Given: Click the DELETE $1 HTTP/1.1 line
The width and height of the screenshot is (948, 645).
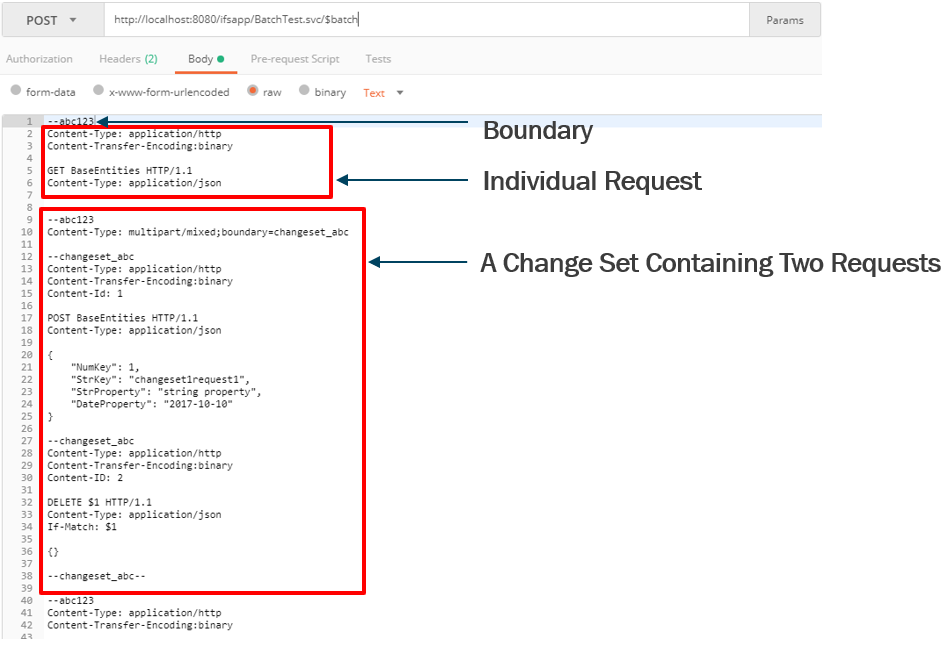Looking at the screenshot, I should (99, 502).
